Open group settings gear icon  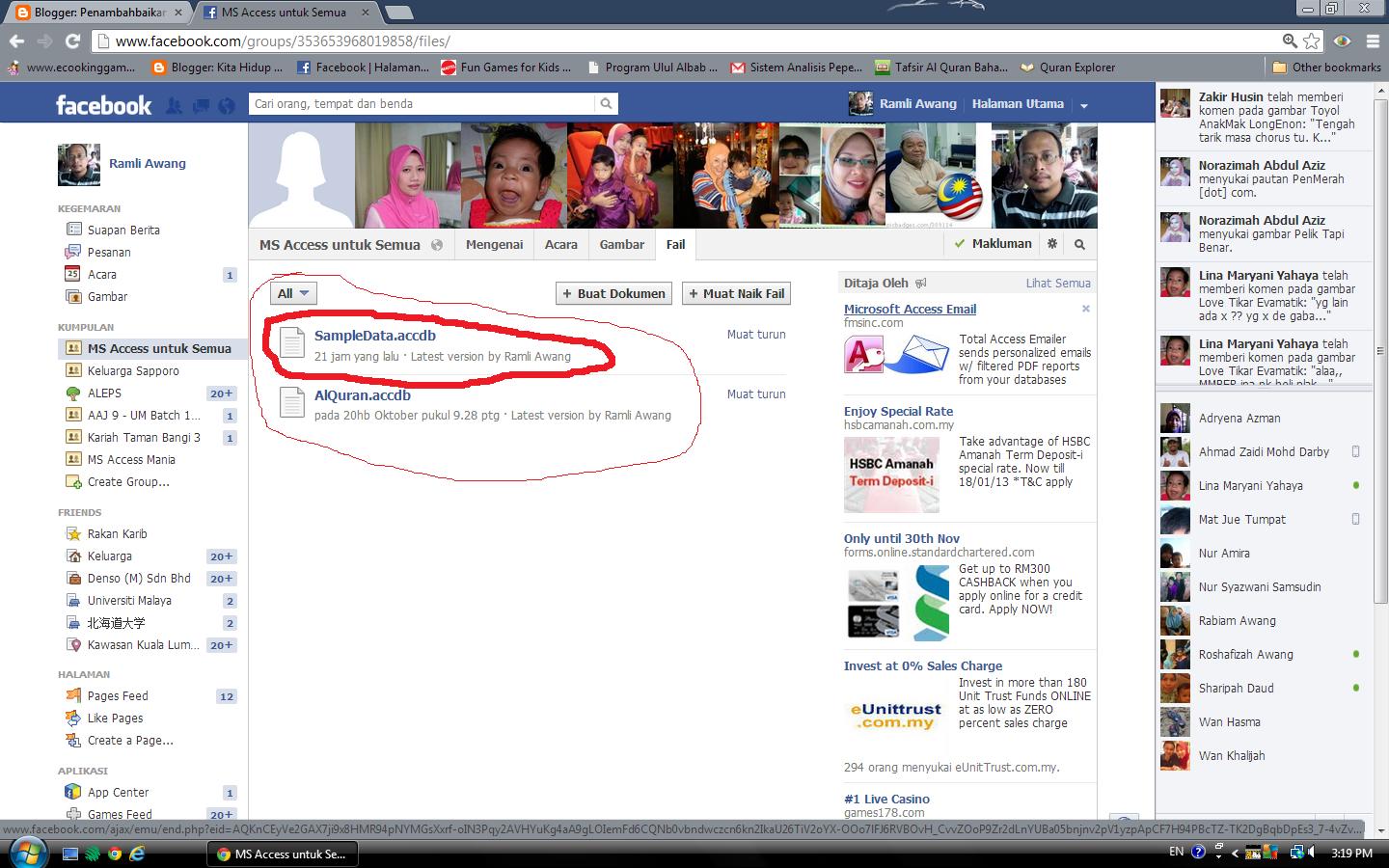(1052, 244)
